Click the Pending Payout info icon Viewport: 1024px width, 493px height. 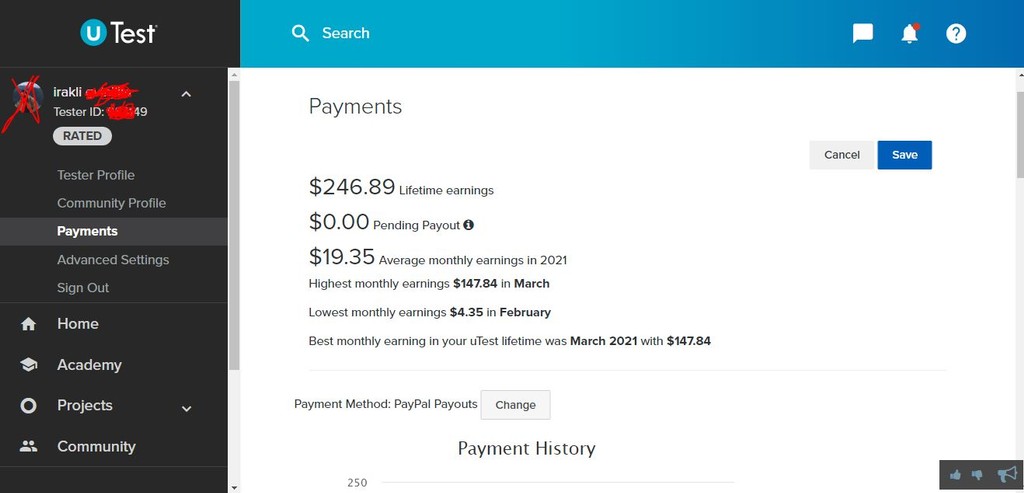click(468, 225)
